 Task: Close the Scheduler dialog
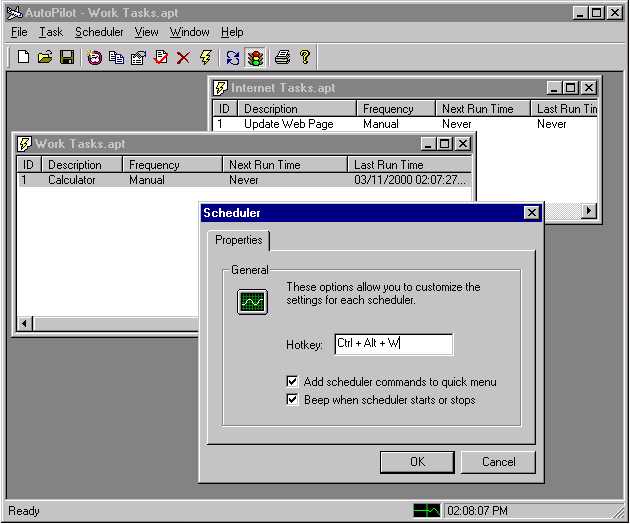[531, 213]
